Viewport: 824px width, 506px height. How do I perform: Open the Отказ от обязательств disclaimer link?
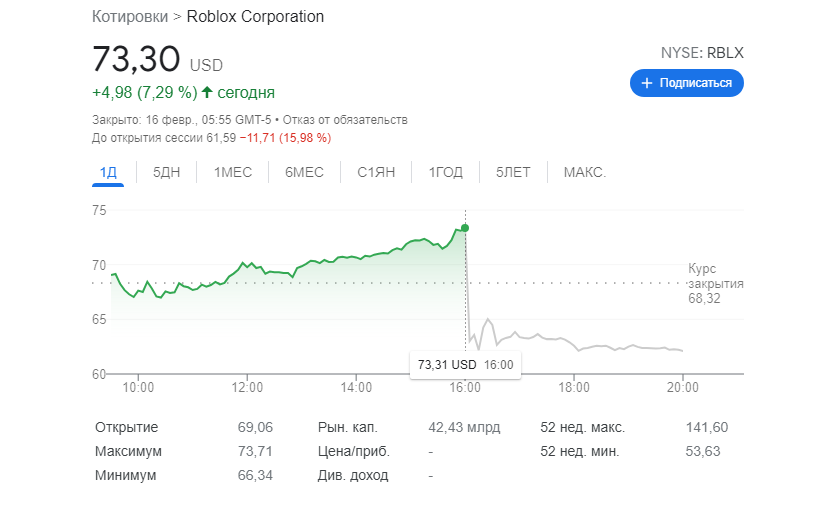[346, 120]
